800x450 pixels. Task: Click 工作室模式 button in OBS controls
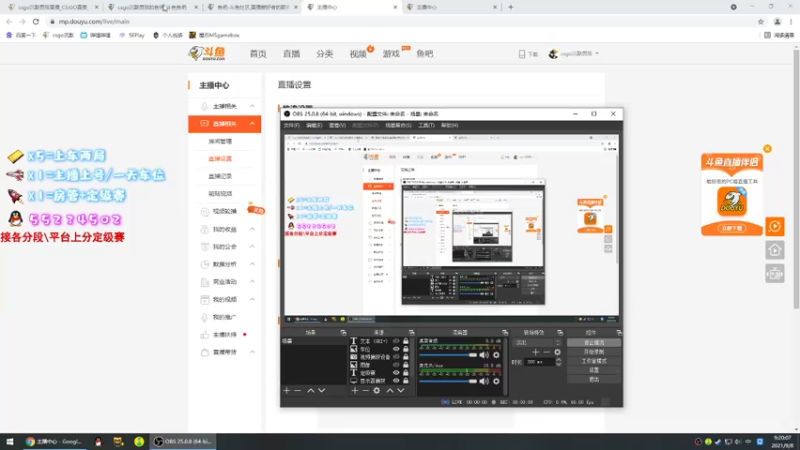(x=594, y=361)
